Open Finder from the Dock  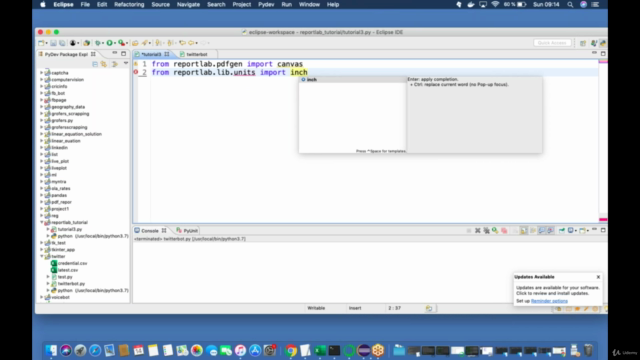pyautogui.click(x=51, y=350)
